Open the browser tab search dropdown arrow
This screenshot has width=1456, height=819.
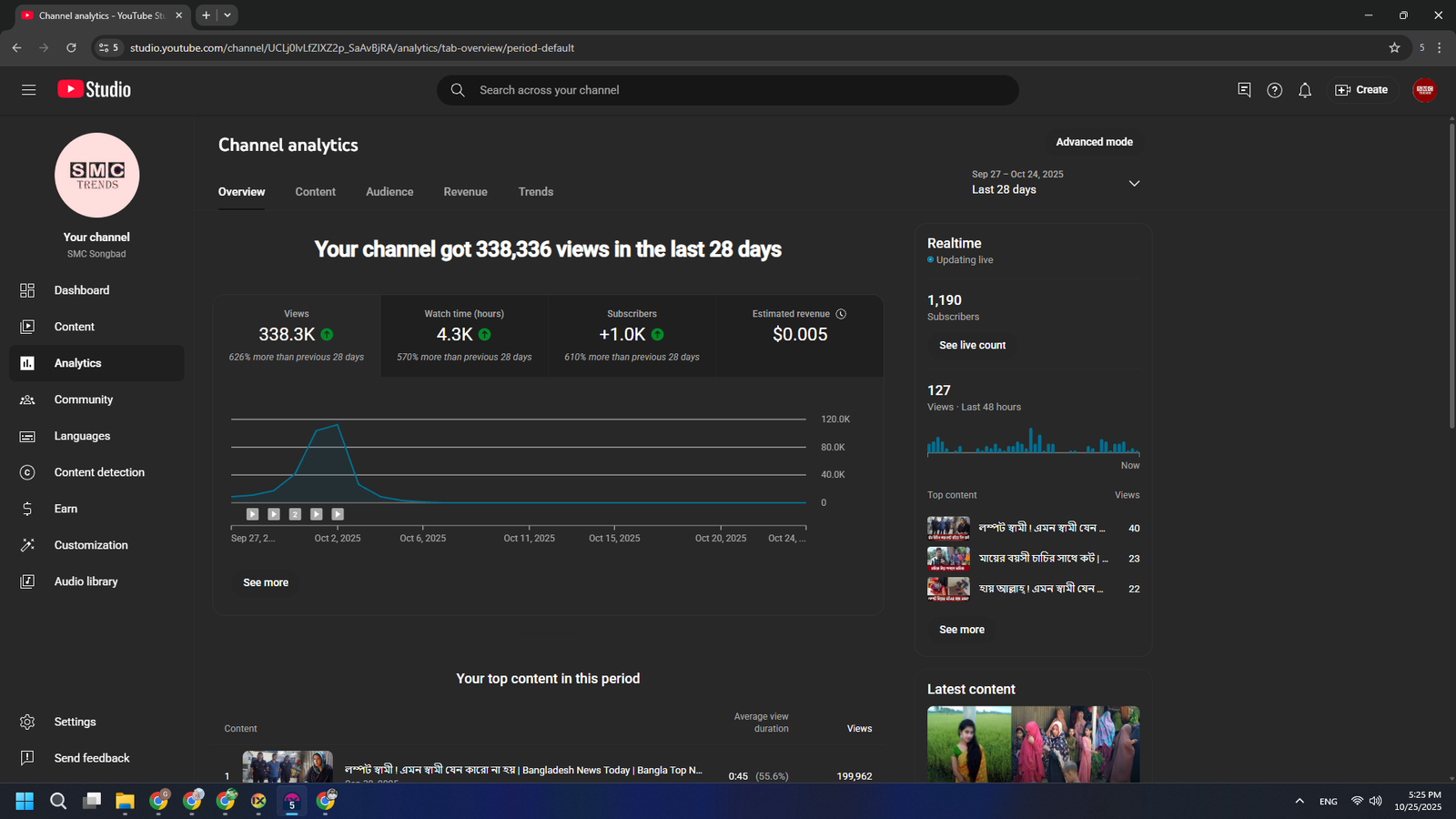227,15
